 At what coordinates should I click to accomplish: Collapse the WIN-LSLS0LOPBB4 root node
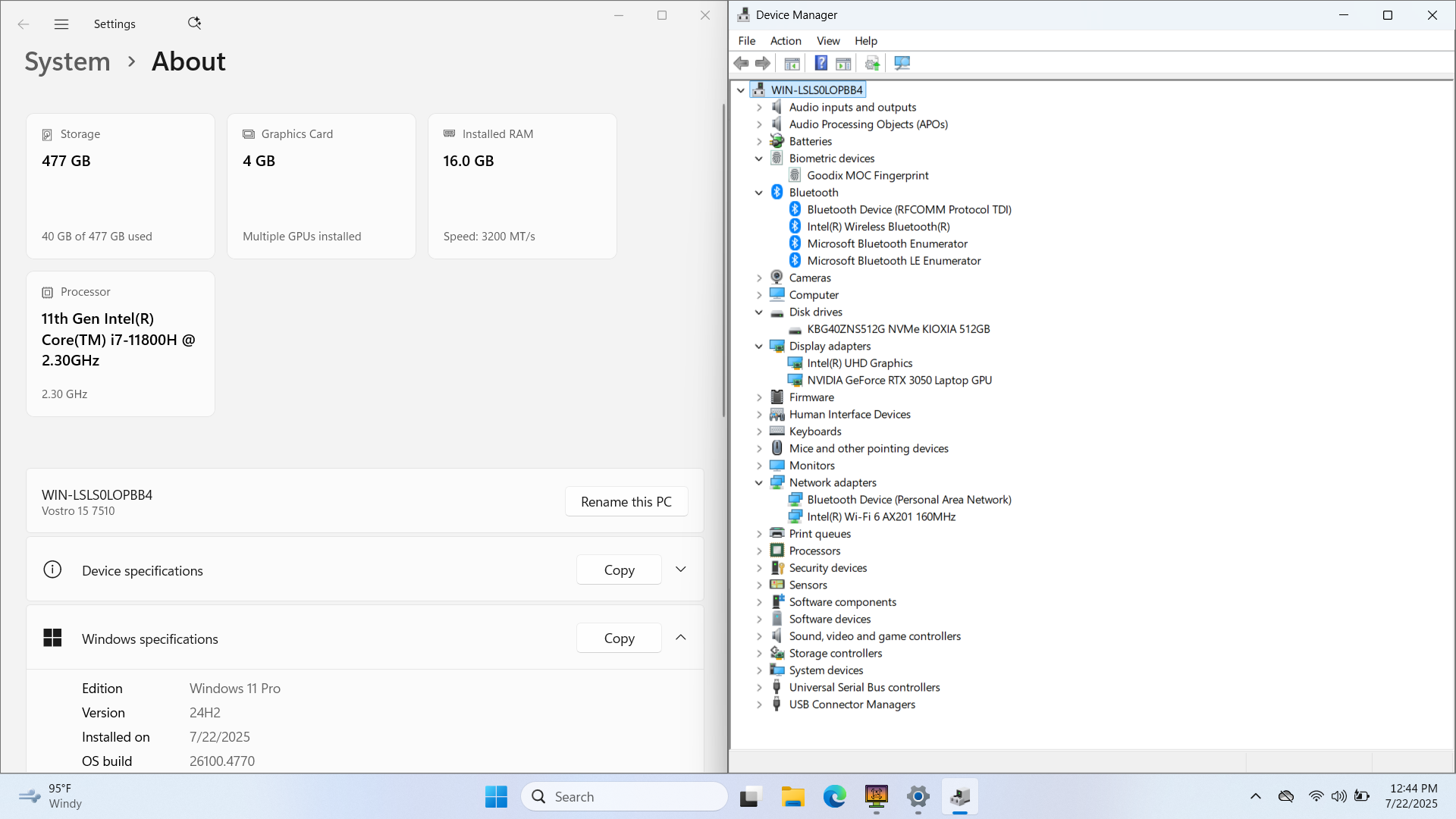click(x=741, y=90)
